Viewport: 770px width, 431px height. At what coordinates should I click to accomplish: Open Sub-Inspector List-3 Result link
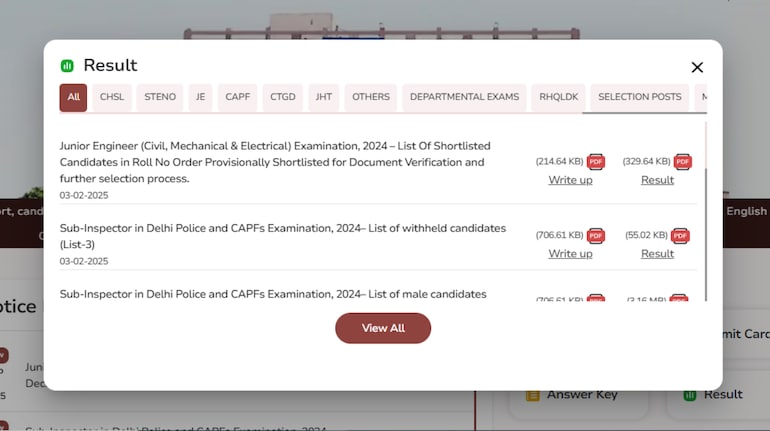click(657, 254)
